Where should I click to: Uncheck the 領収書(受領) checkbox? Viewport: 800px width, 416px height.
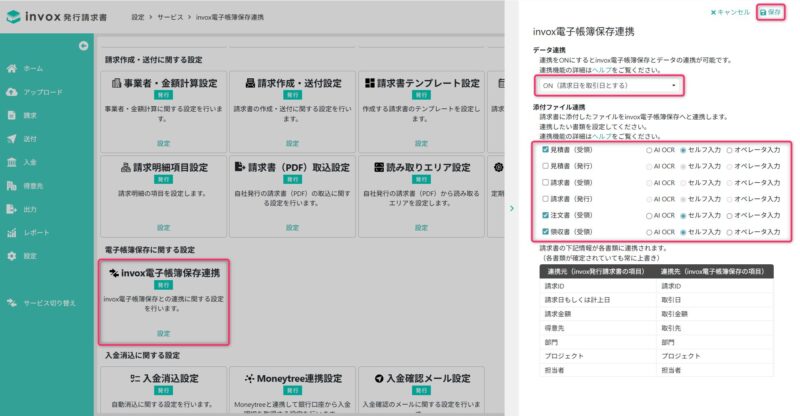[545, 231]
